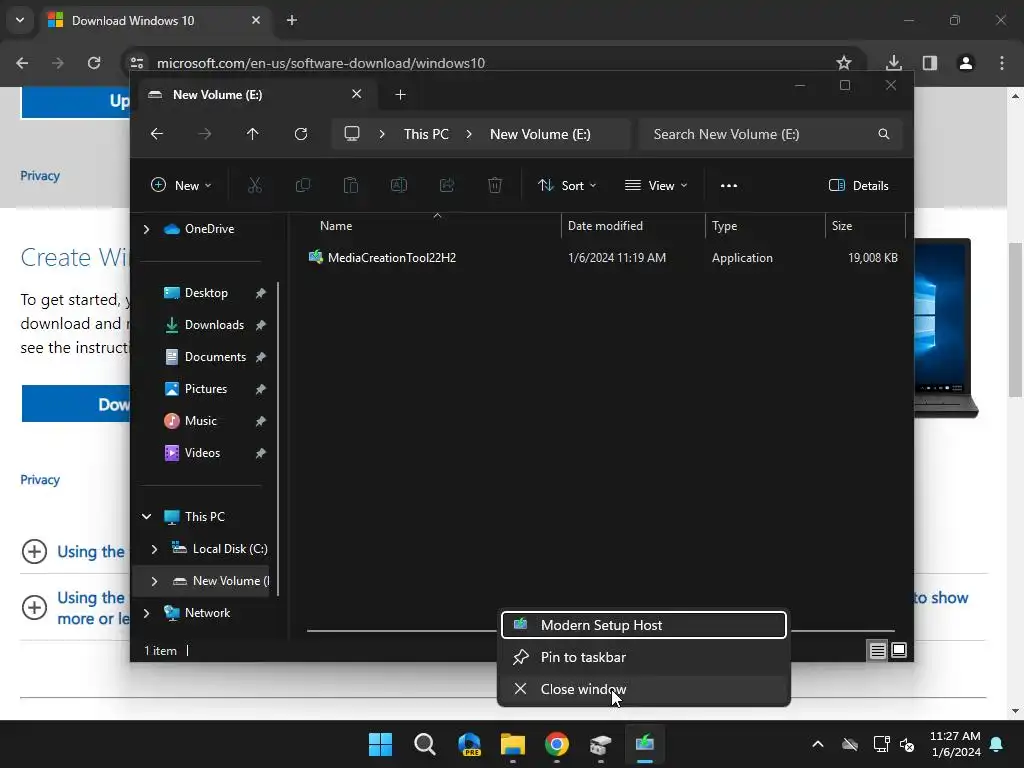Open File Explorer from taskbar
The height and width of the screenshot is (768, 1024).
513,744
